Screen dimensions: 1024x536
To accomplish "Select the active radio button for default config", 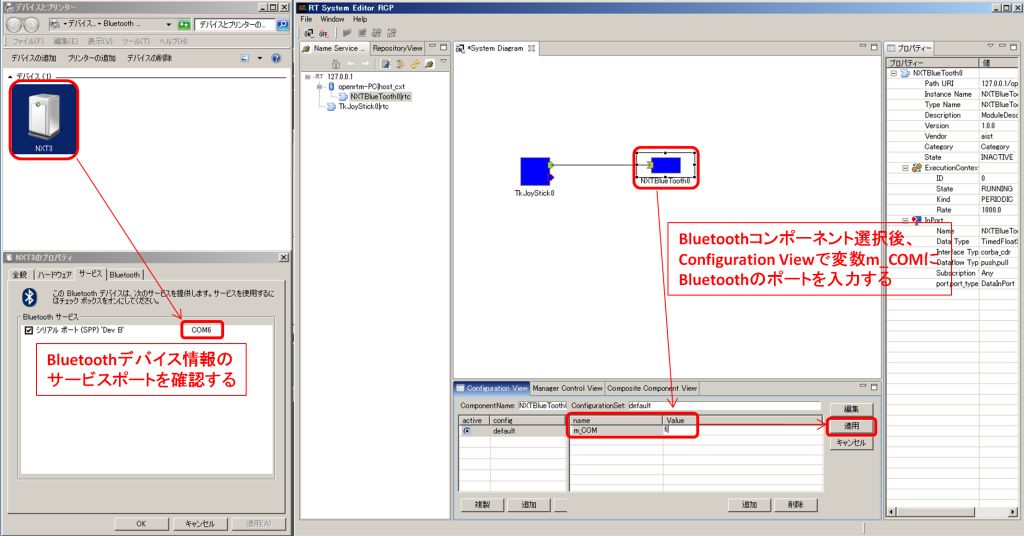I will [x=466, y=431].
